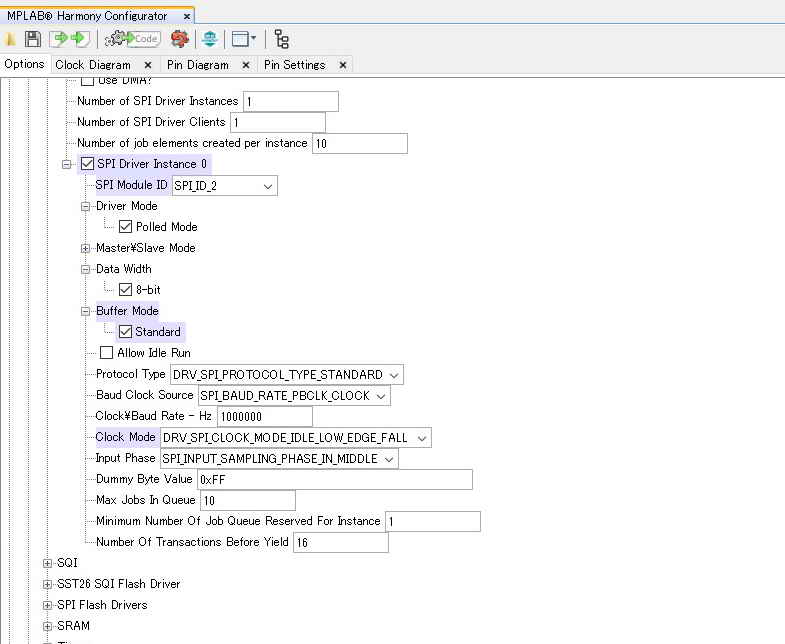Open the SPI Module ID dropdown
Viewport: 785px width, 644px height.
224,186
